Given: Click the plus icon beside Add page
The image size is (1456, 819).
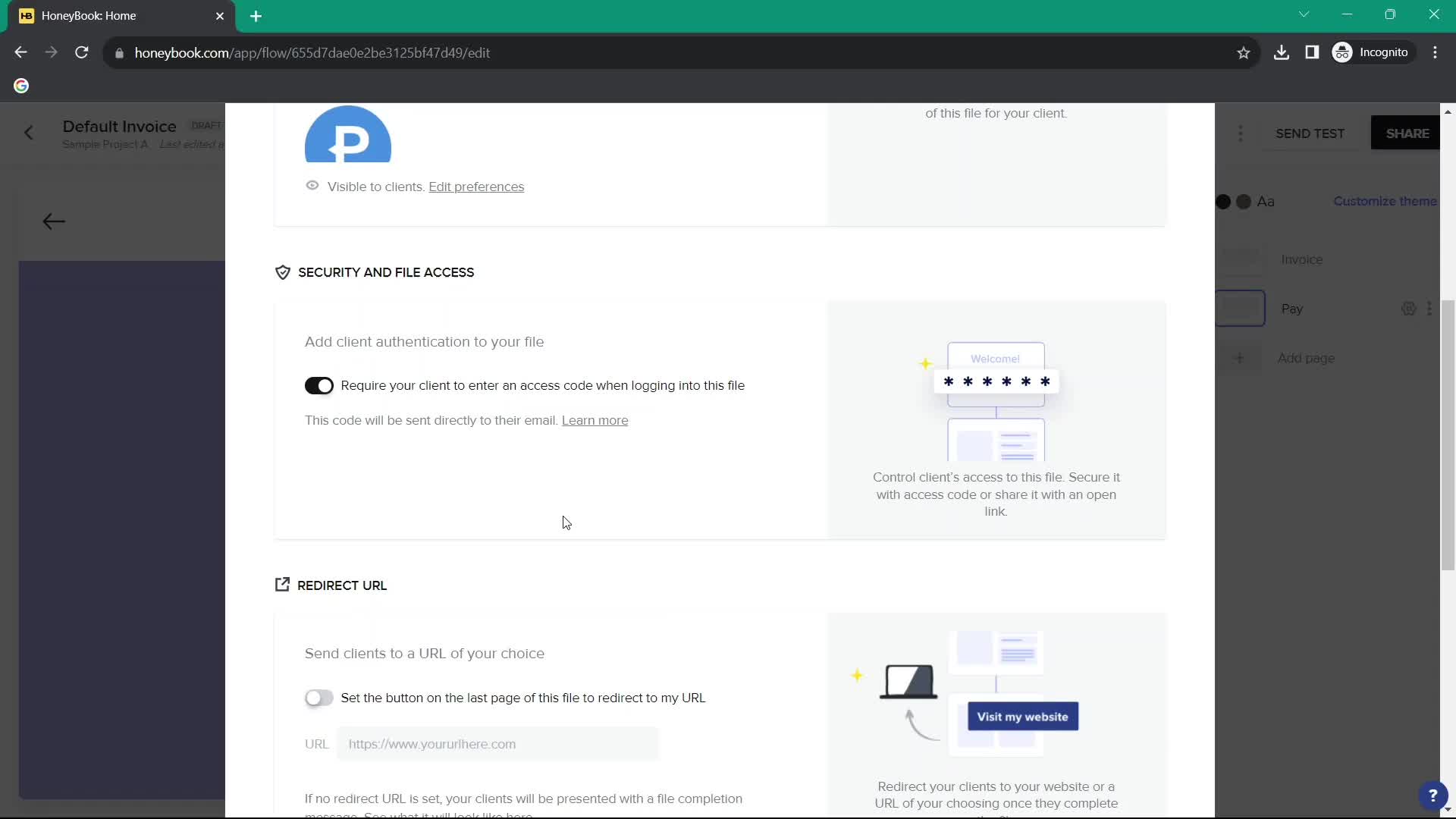Looking at the screenshot, I should click(x=1240, y=358).
